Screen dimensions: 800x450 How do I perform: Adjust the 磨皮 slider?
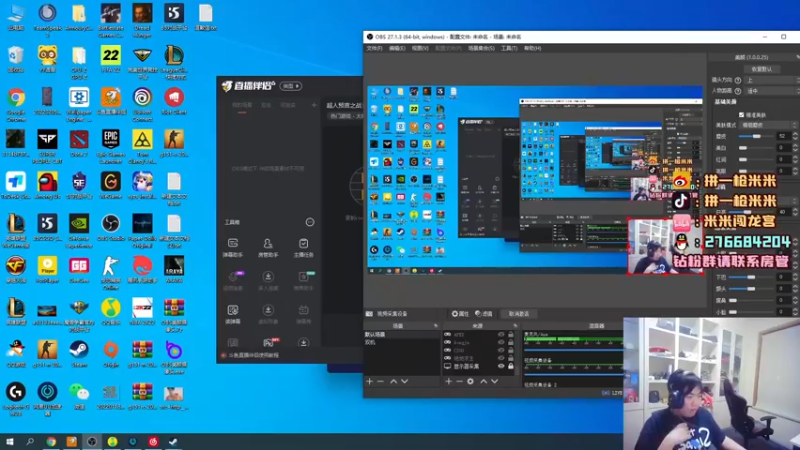(x=757, y=136)
